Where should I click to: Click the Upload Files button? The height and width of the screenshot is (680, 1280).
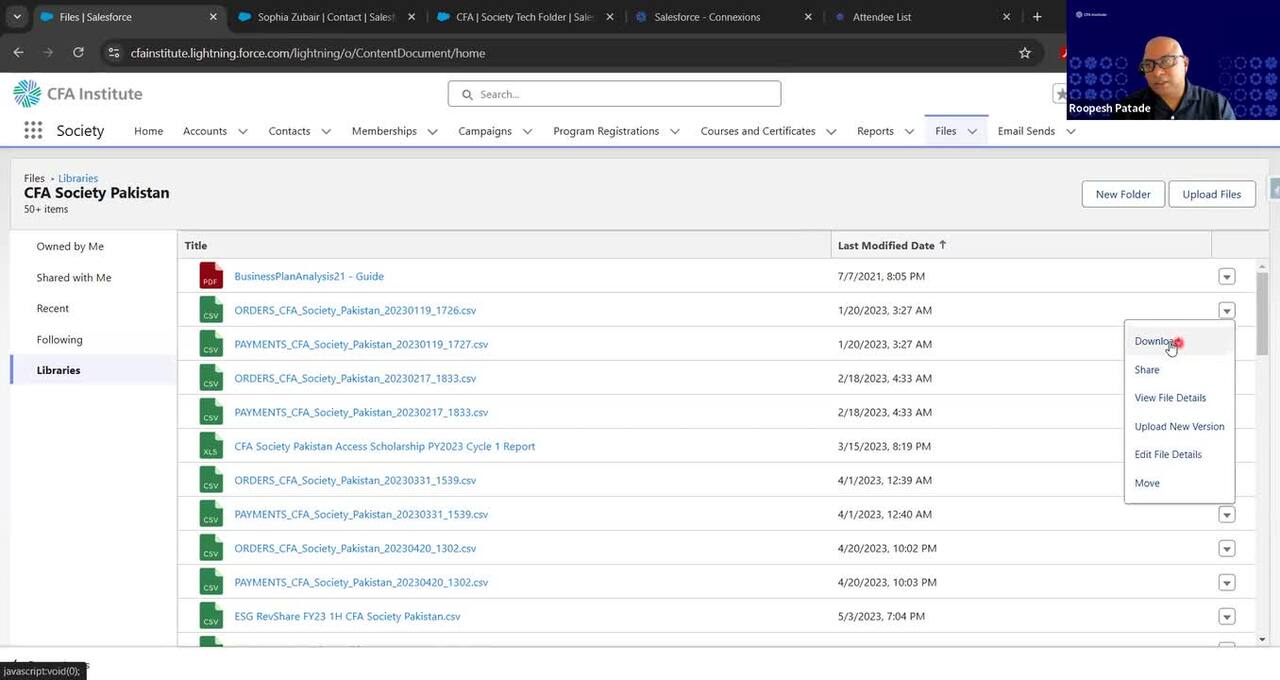click(1212, 194)
